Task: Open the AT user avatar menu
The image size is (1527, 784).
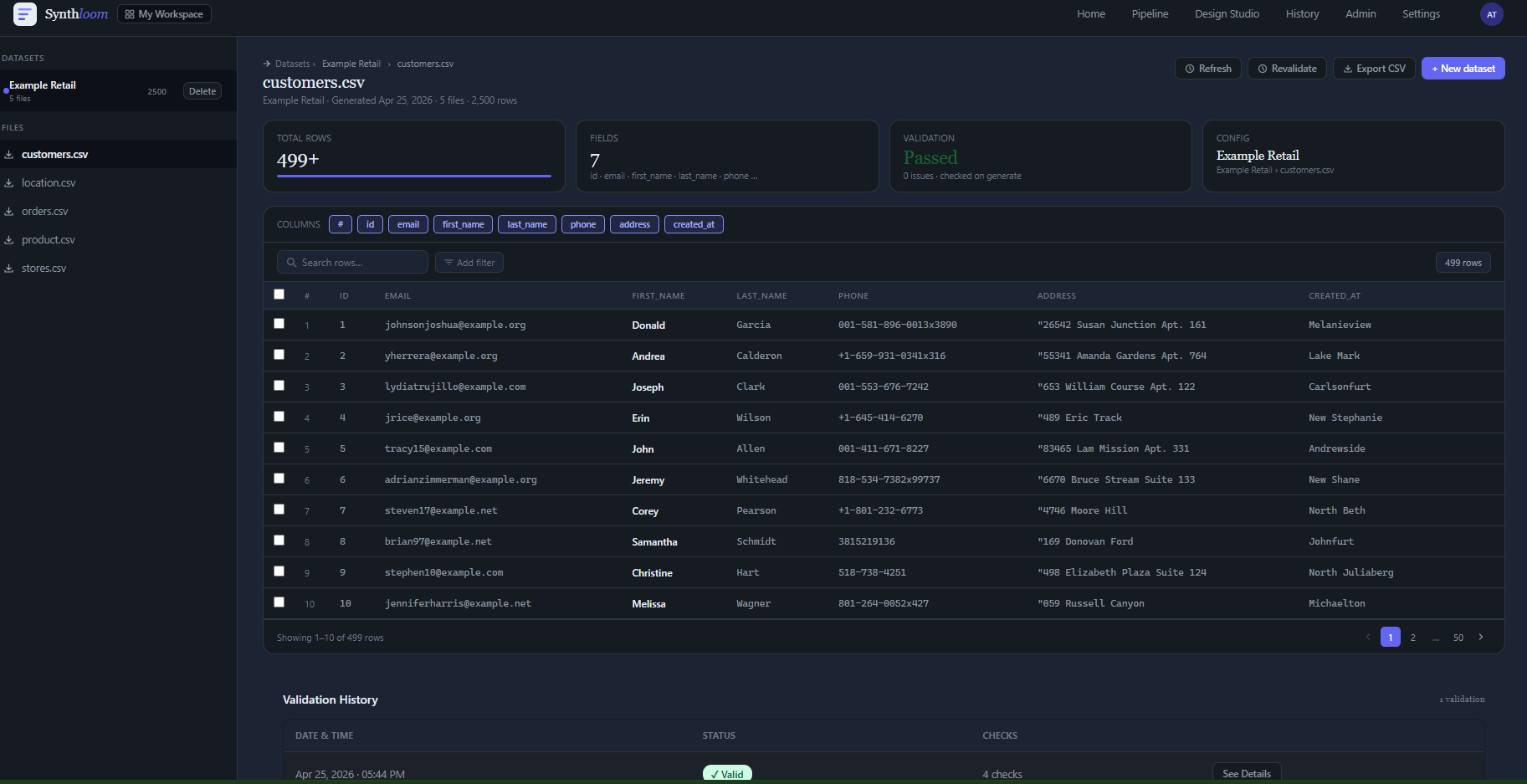Action: pos(1491,14)
